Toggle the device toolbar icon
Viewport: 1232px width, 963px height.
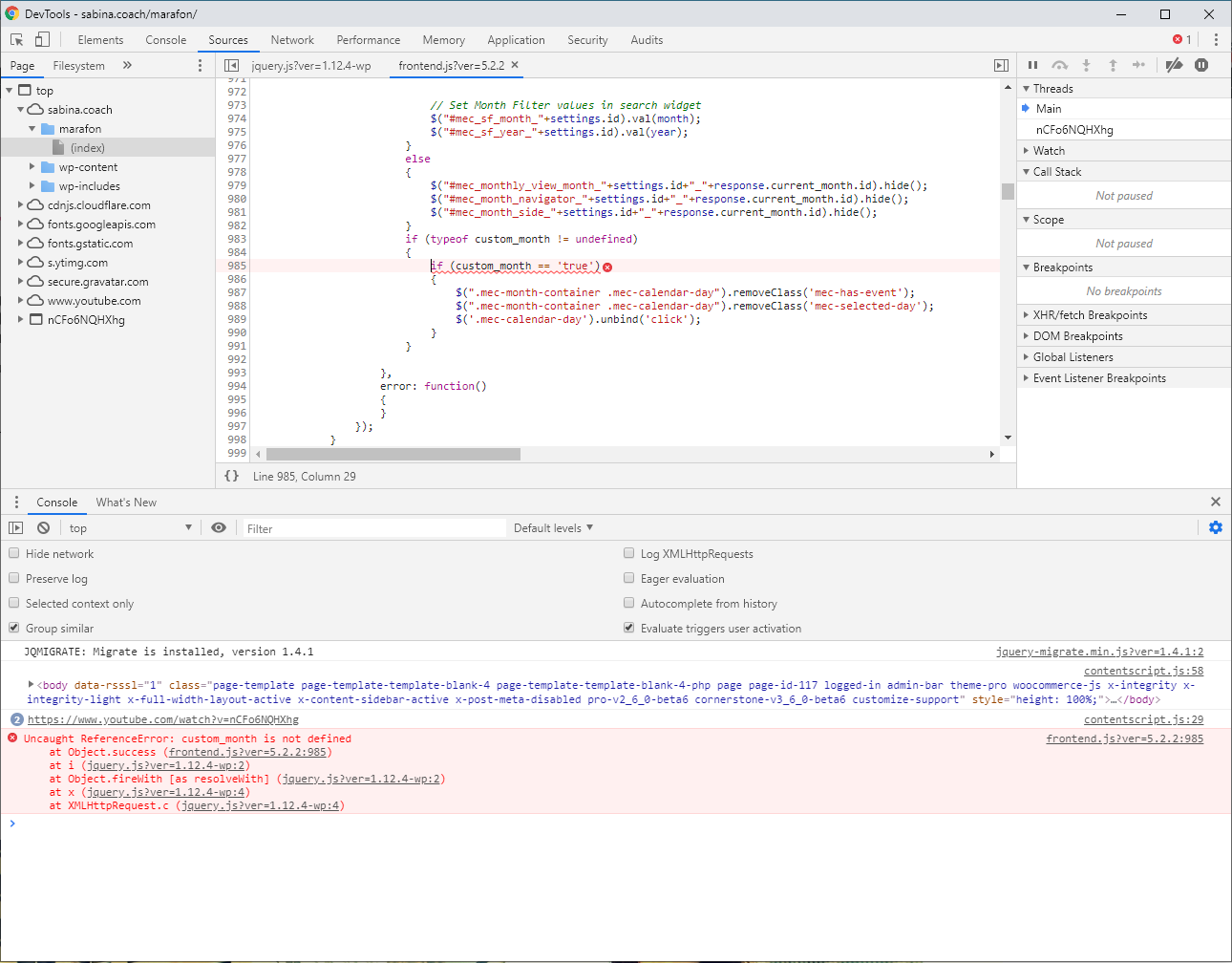coord(42,39)
